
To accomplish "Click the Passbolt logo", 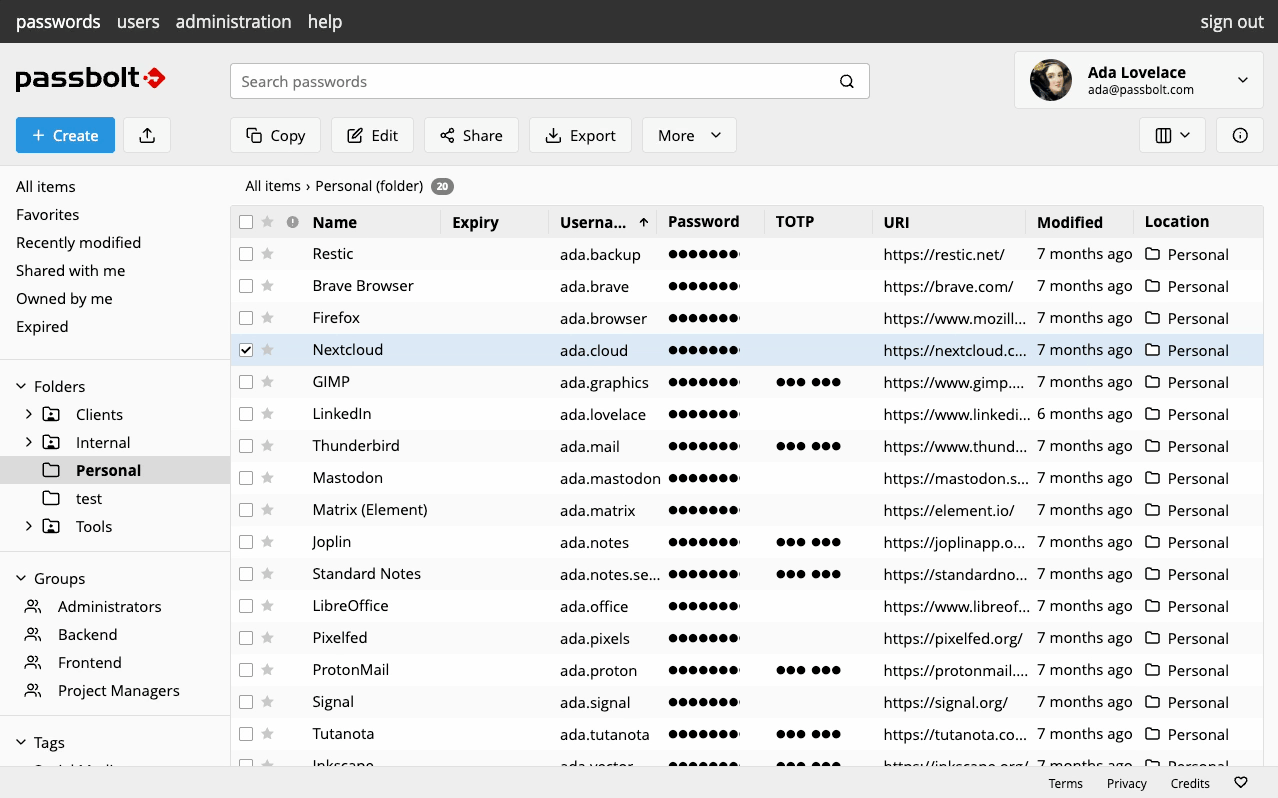I will coord(90,80).
